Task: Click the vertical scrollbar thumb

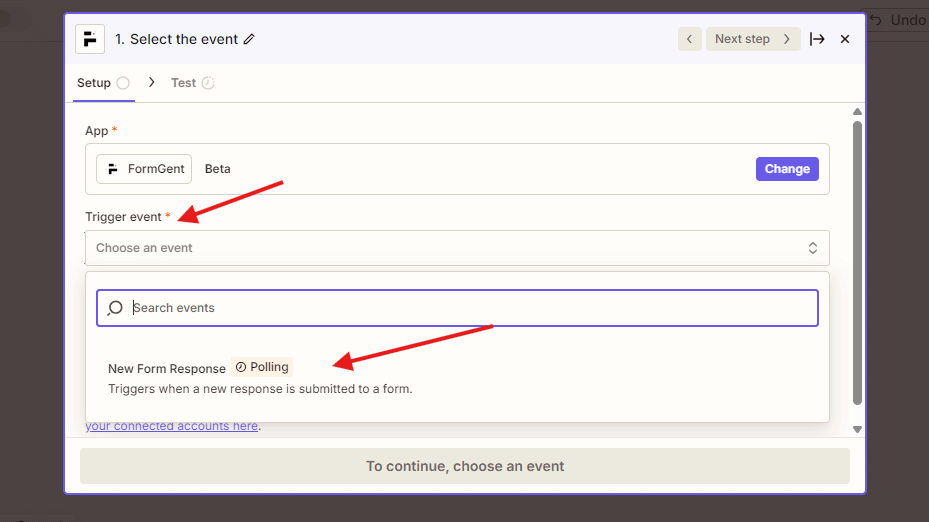Action: 857,263
